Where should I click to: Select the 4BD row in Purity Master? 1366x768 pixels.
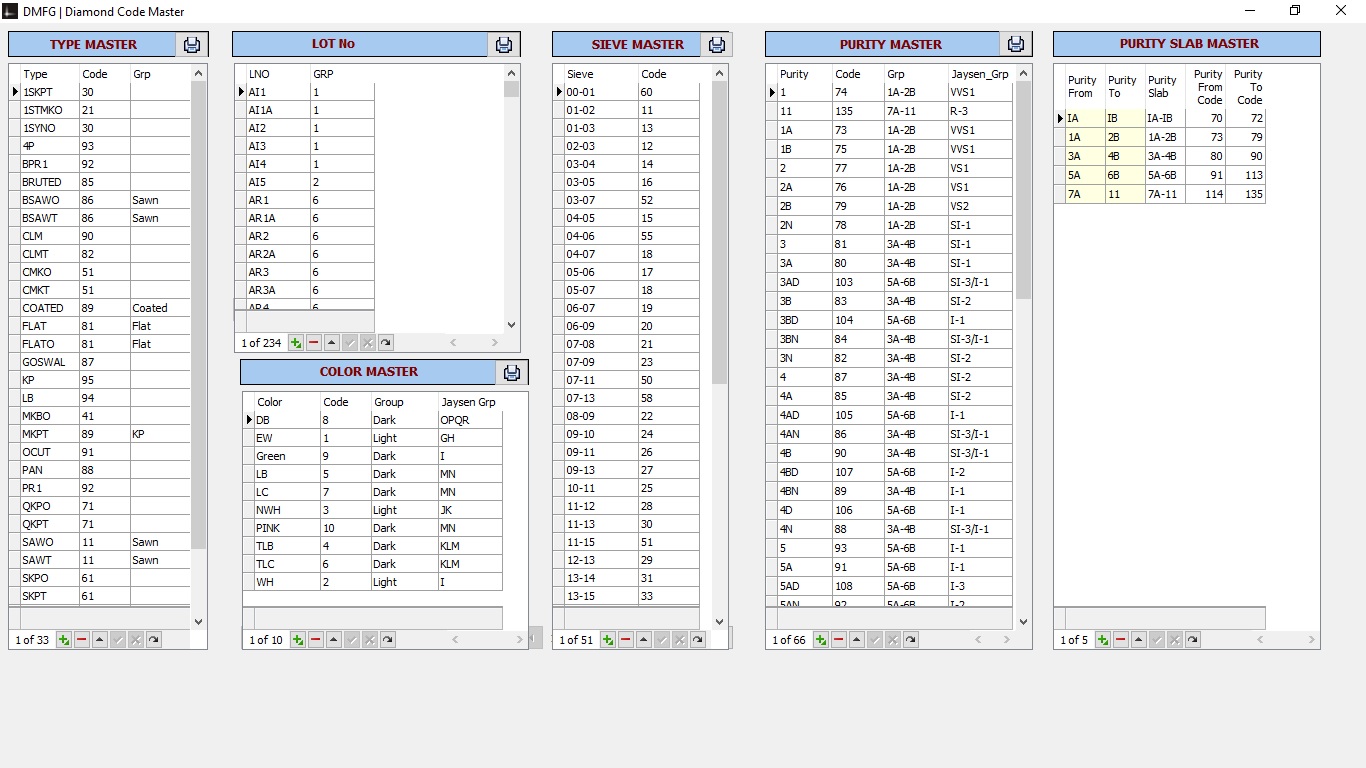(x=890, y=472)
